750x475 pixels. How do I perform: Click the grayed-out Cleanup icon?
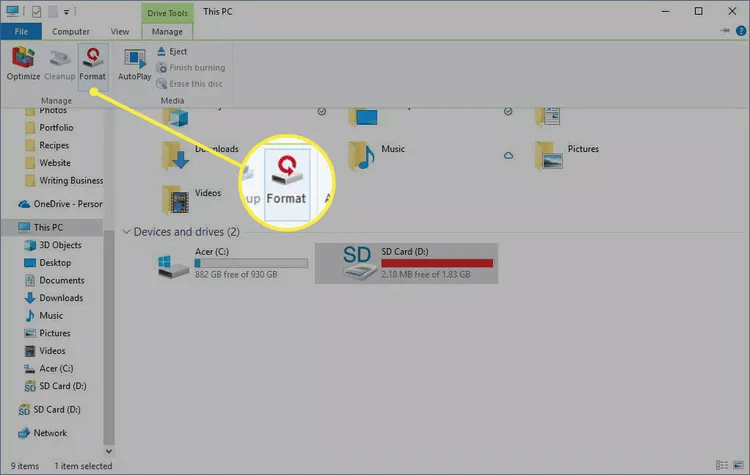59,64
